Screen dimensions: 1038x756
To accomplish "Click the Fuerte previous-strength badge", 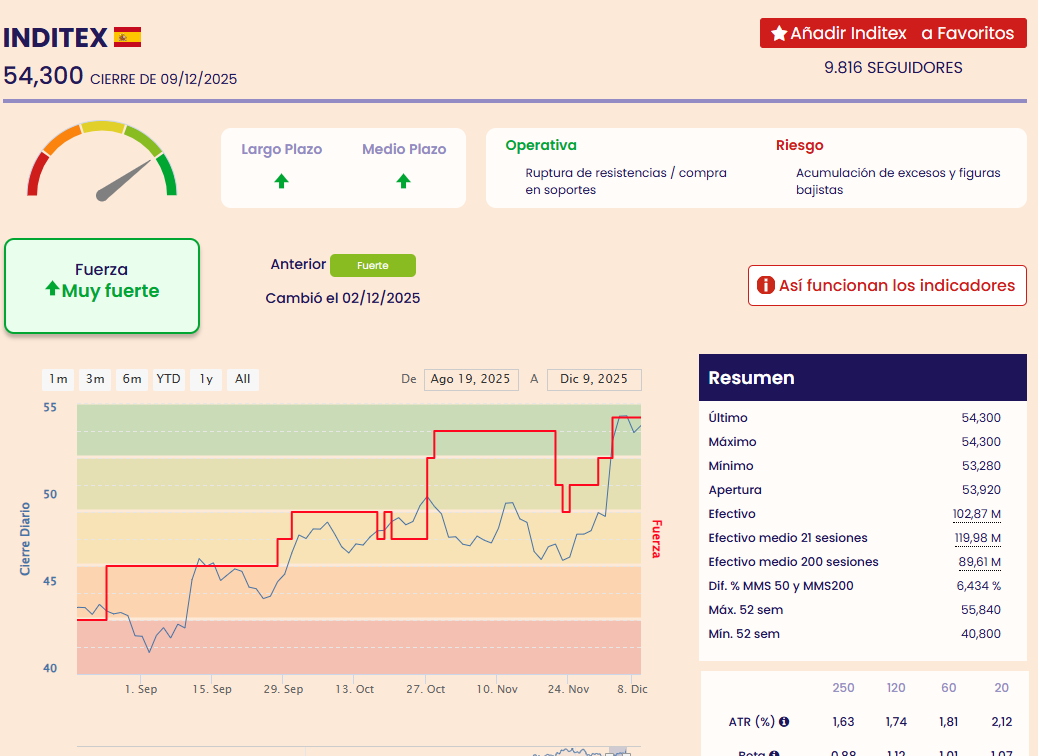I will (x=373, y=265).
